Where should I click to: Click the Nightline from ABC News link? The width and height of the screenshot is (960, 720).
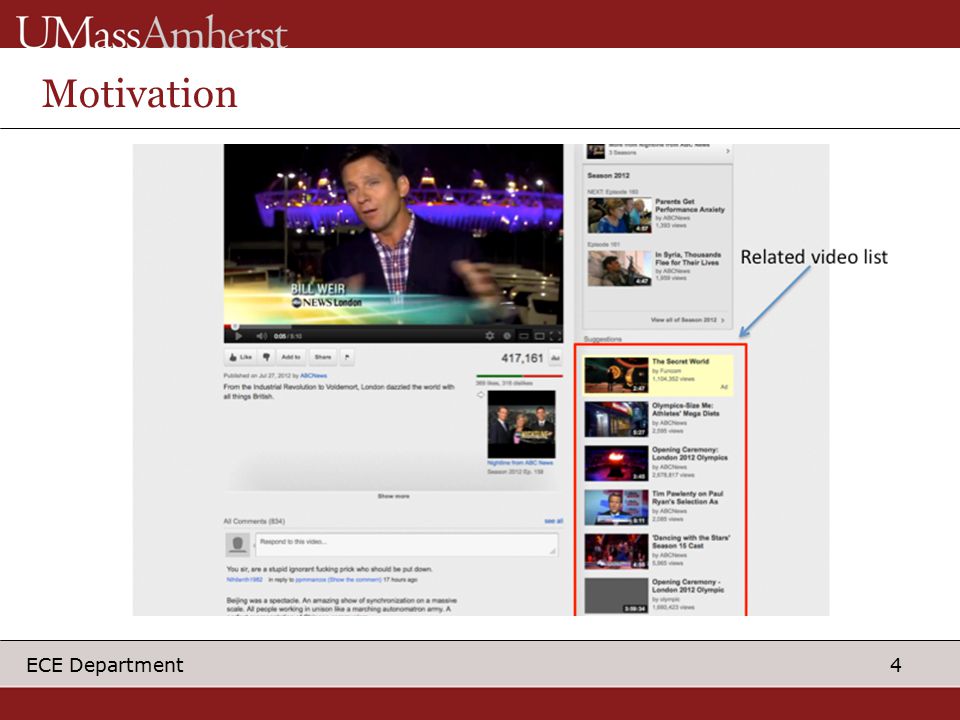pyautogui.click(x=520, y=463)
